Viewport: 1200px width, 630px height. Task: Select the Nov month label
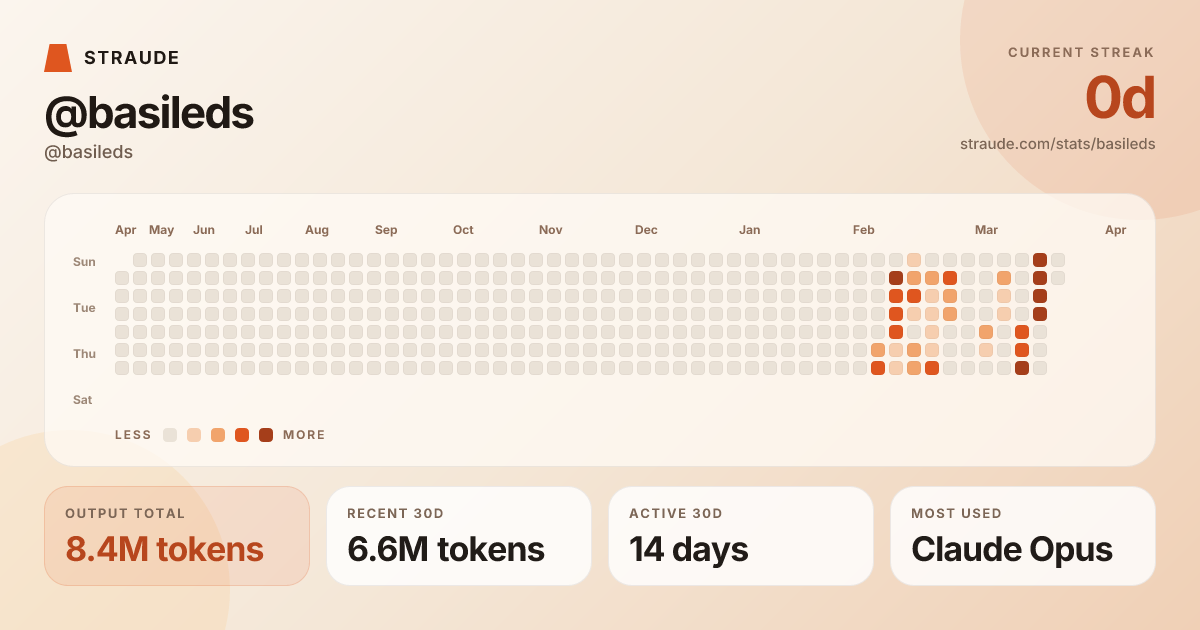tap(550, 230)
